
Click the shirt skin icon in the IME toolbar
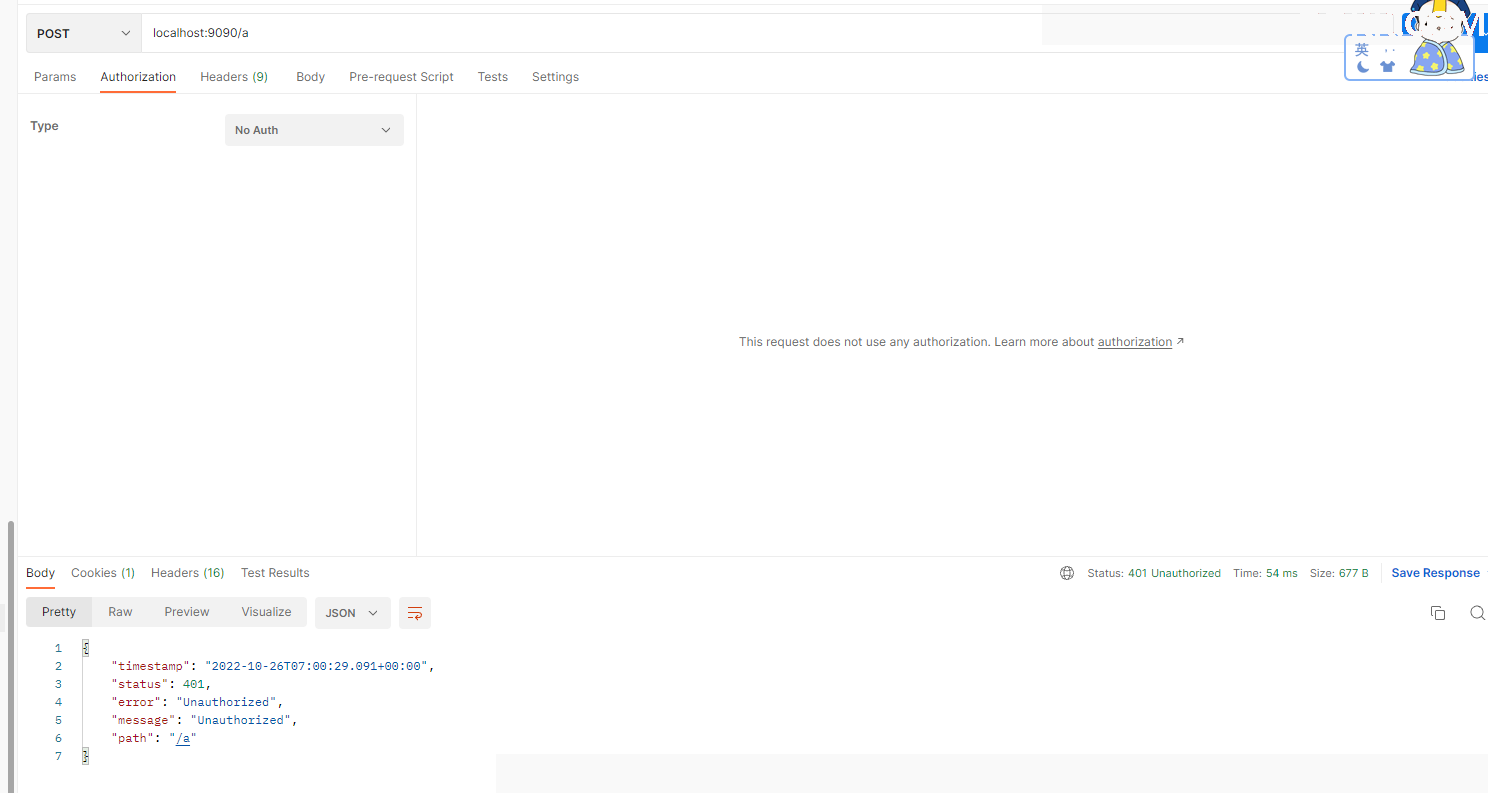[1387, 67]
